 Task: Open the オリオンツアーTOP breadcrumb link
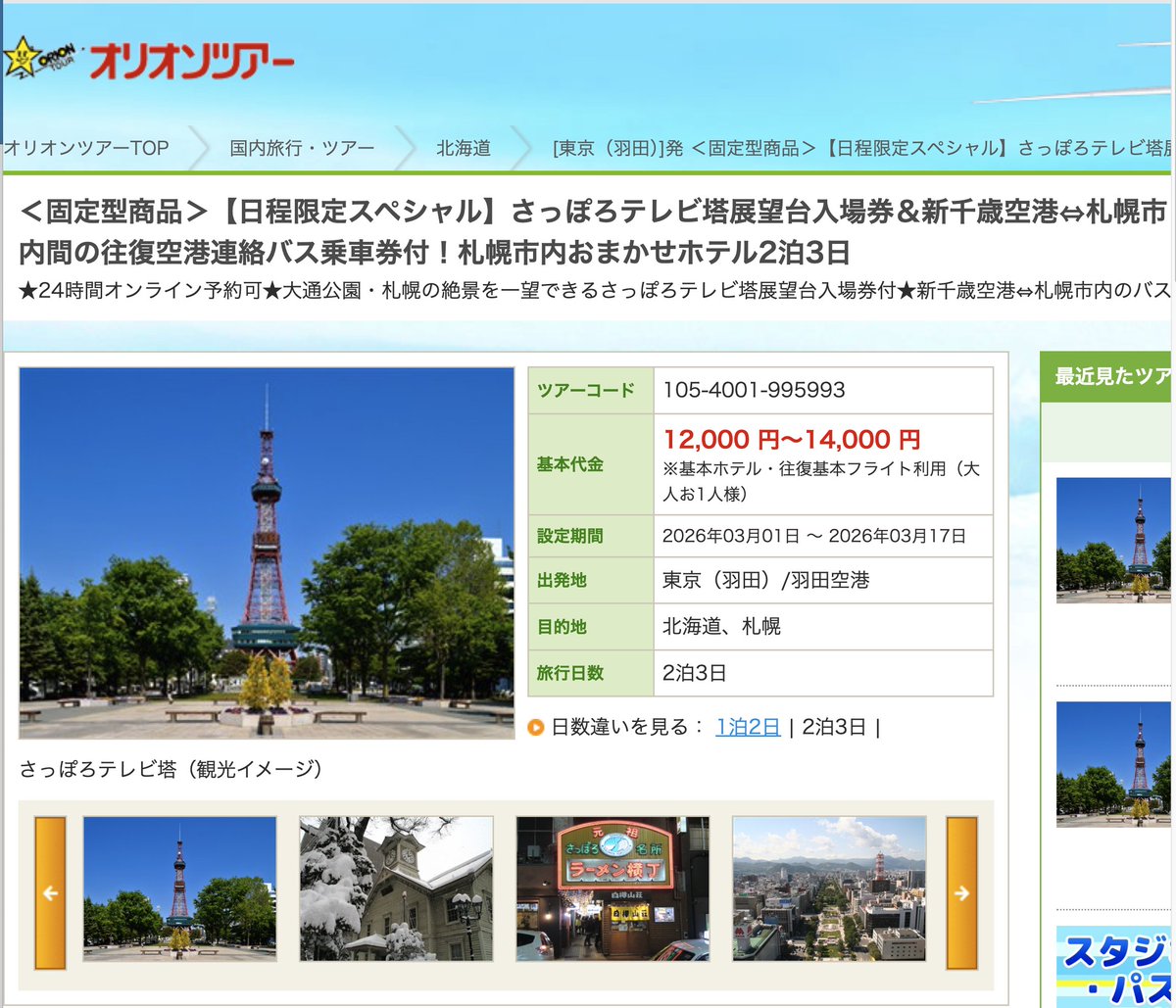[86, 148]
